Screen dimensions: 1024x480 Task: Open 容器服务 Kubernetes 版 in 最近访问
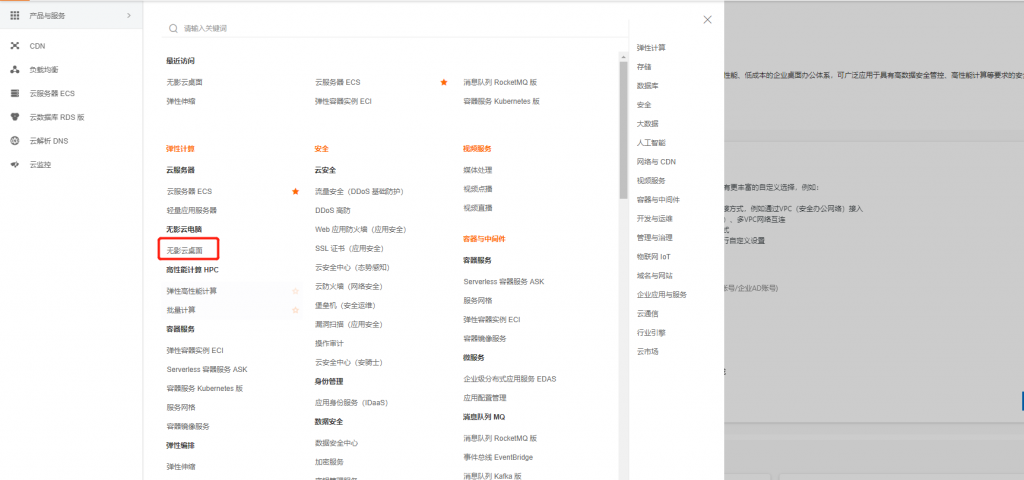click(502, 101)
